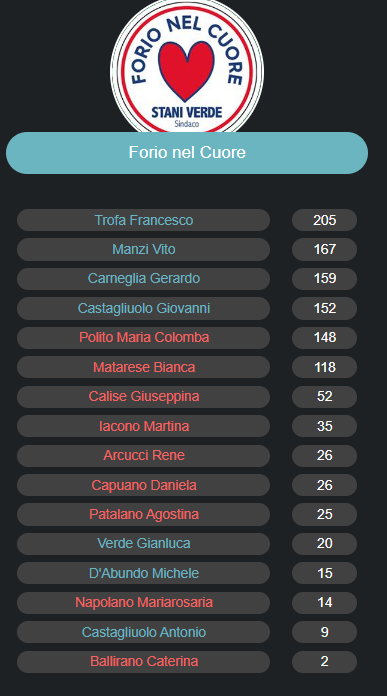Click Arcucci Rene name

click(143, 456)
